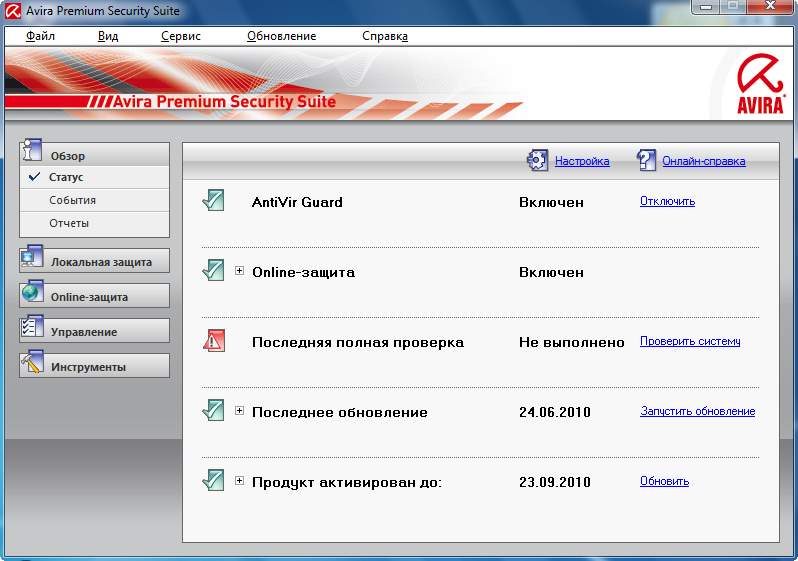798x561 pixels.
Task: Click the help icon beside Онлайн-справка
Action: click(645, 160)
